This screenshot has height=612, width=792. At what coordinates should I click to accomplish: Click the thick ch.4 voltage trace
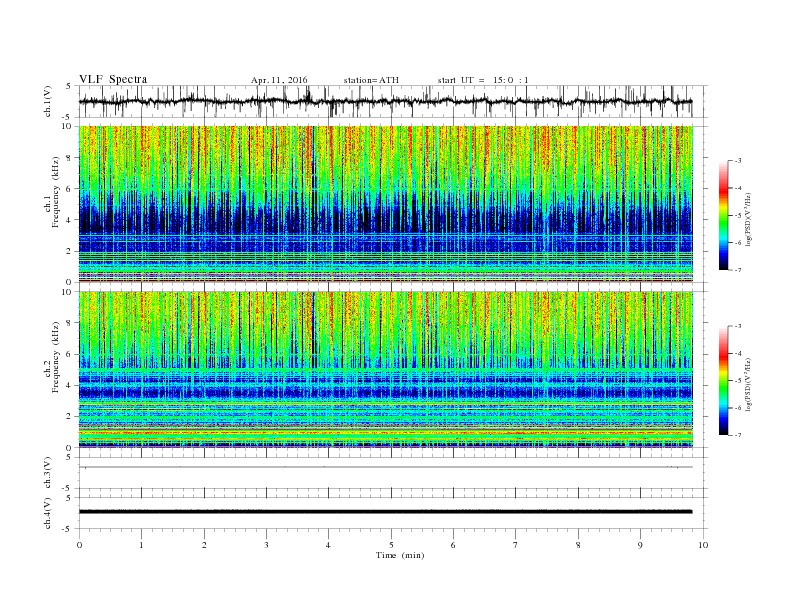tap(385, 512)
